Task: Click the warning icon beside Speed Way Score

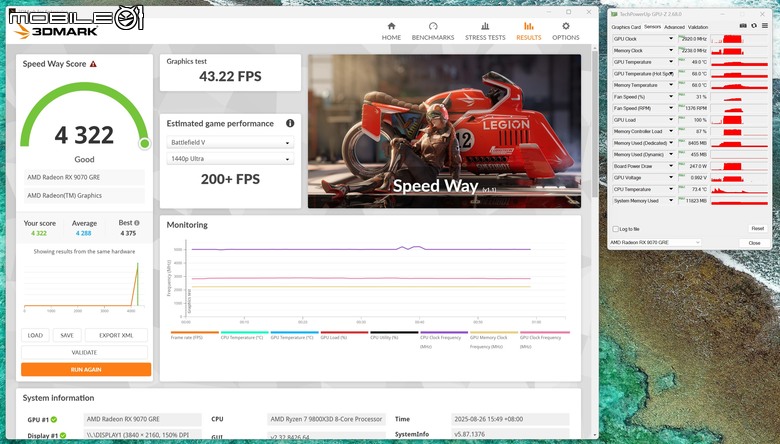Action: pos(93,64)
